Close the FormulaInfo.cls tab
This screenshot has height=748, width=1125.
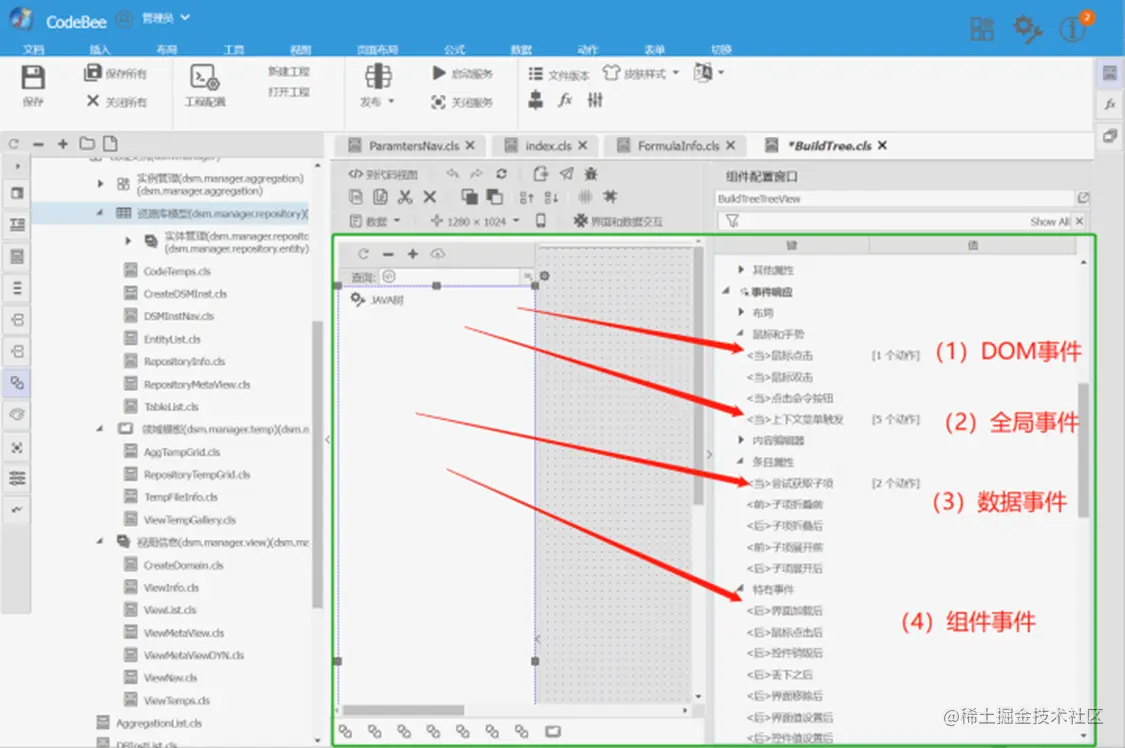point(730,145)
